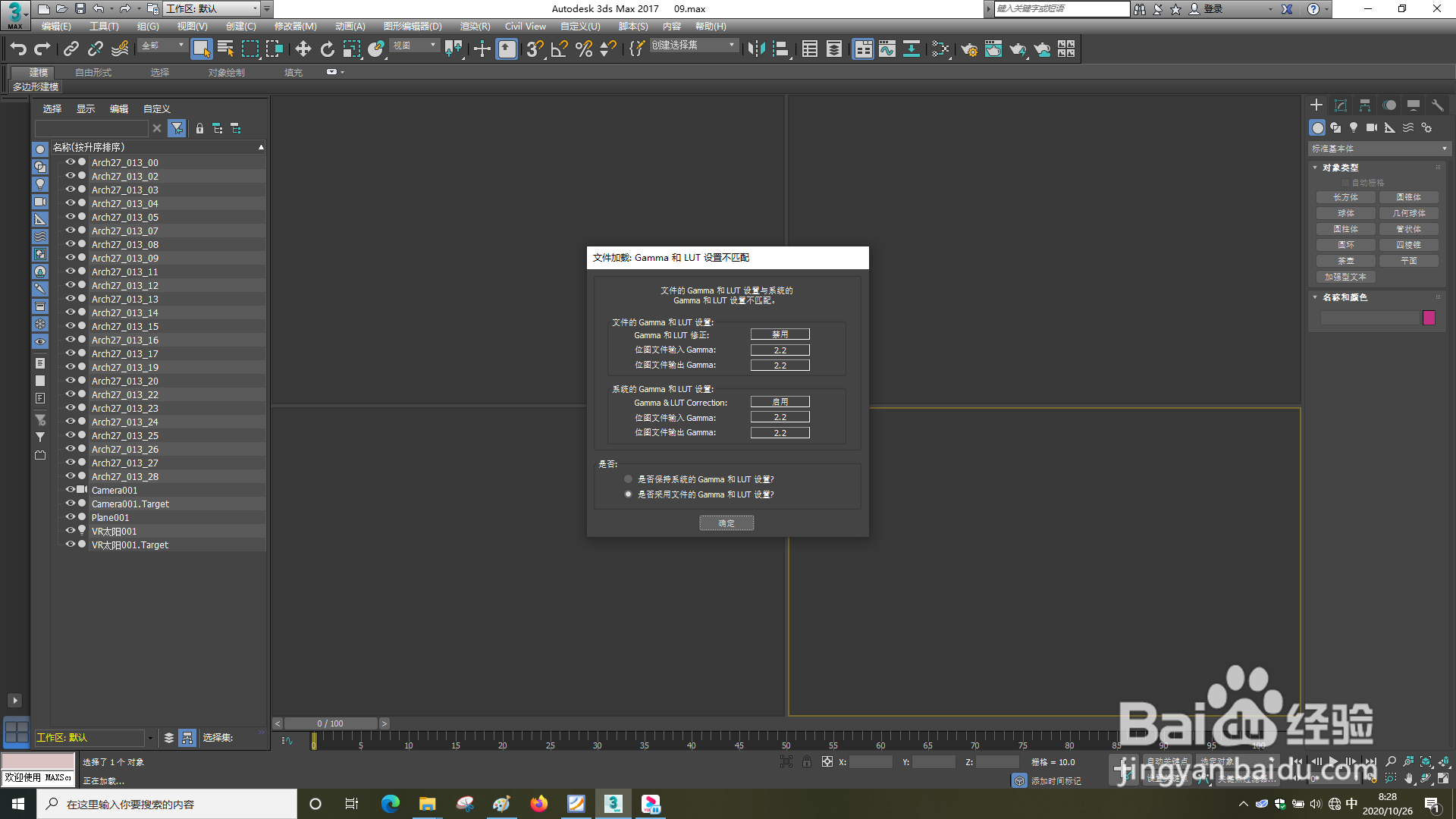
Task: Collapse the 对象类型 rollout
Action: point(1316,167)
